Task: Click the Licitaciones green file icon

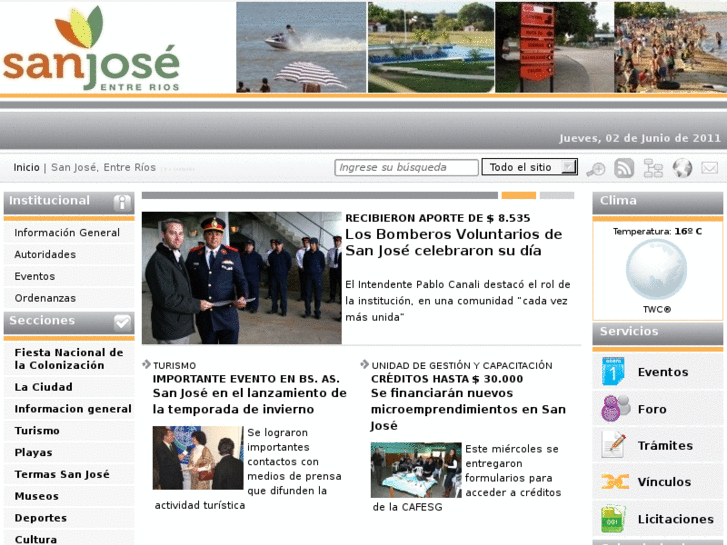Action: pyautogui.click(x=613, y=519)
